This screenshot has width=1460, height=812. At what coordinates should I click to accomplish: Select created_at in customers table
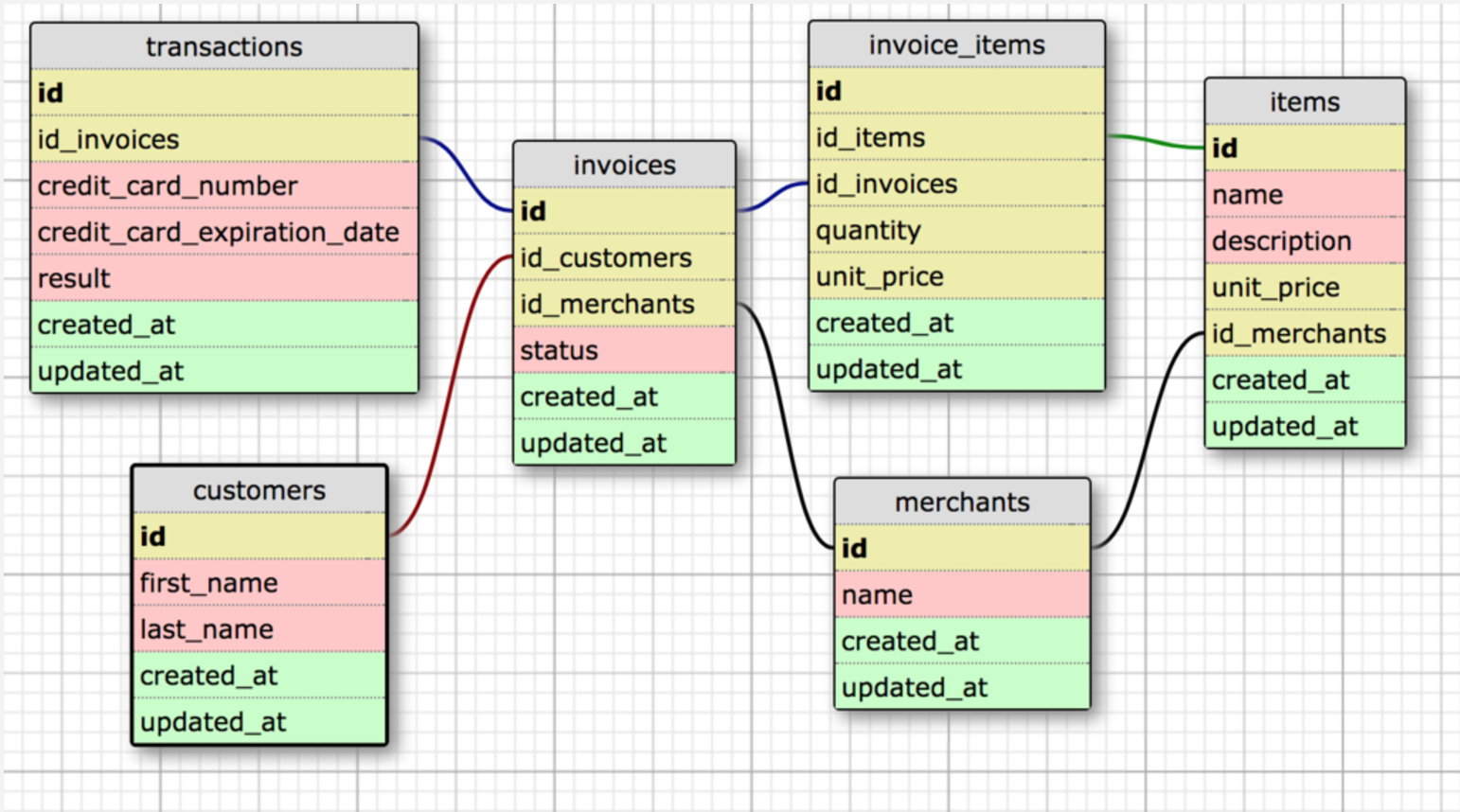(x=259, y=676)
